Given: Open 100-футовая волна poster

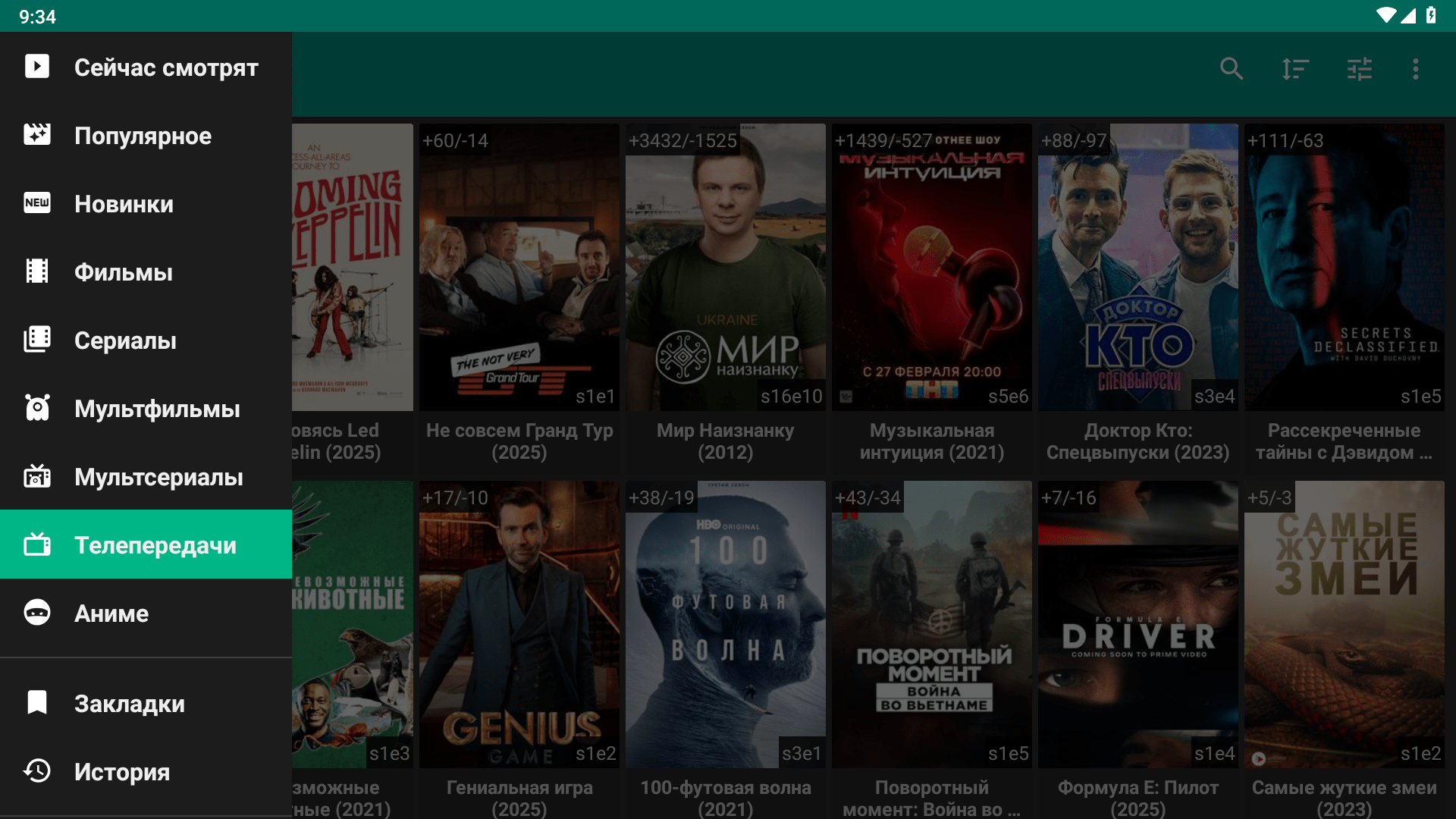Looking at the screenshot, I should 726,624.
